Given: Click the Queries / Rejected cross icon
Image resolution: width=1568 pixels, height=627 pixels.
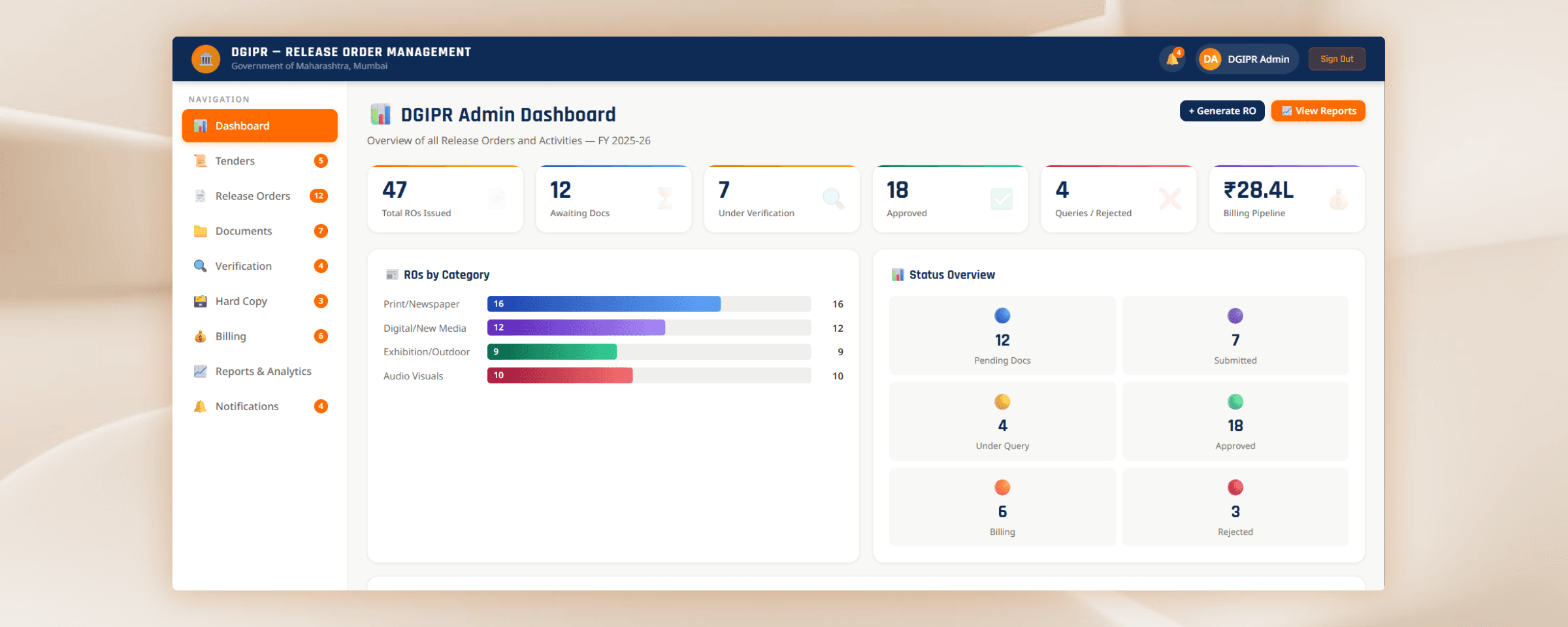Looking at the screenshot, I should (1170, 199).
